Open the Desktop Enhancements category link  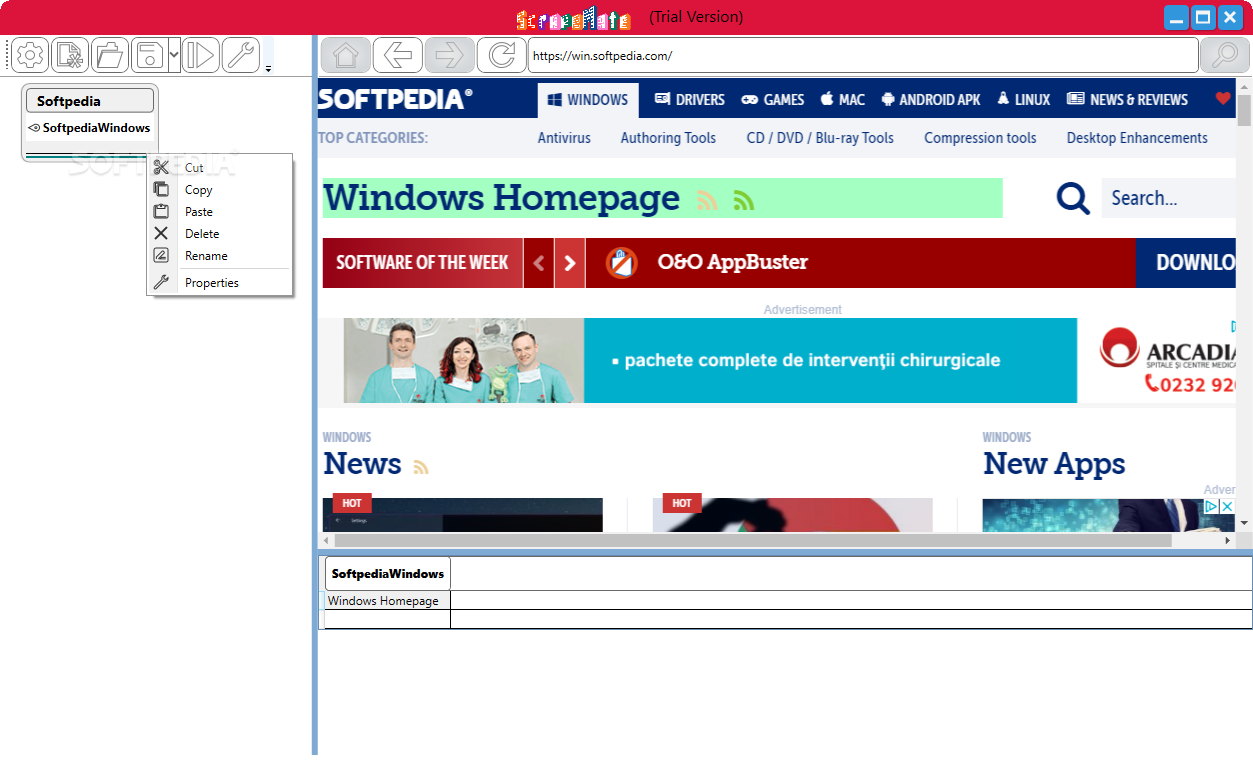(x=1137, y=138)
